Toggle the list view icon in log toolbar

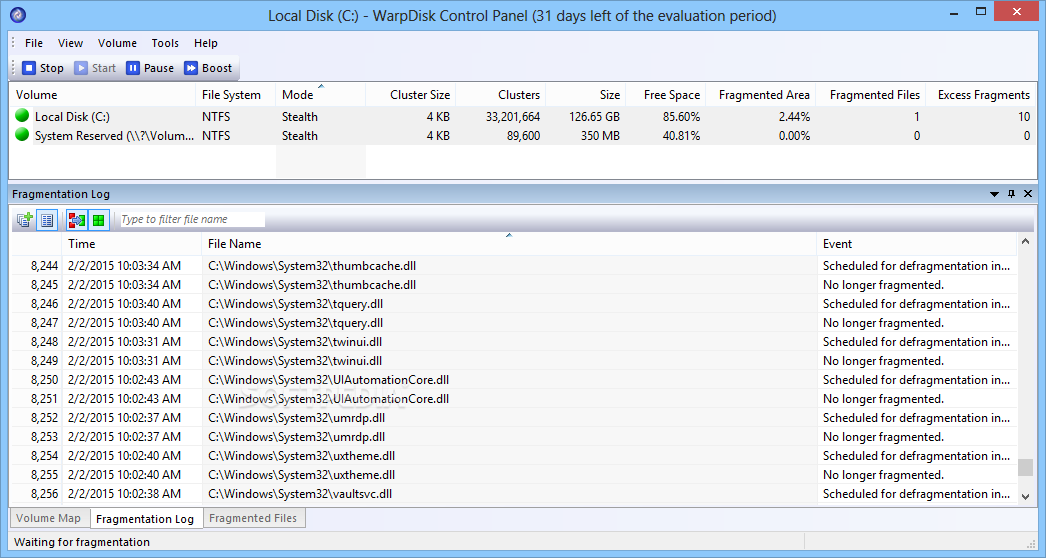(47, 220)
